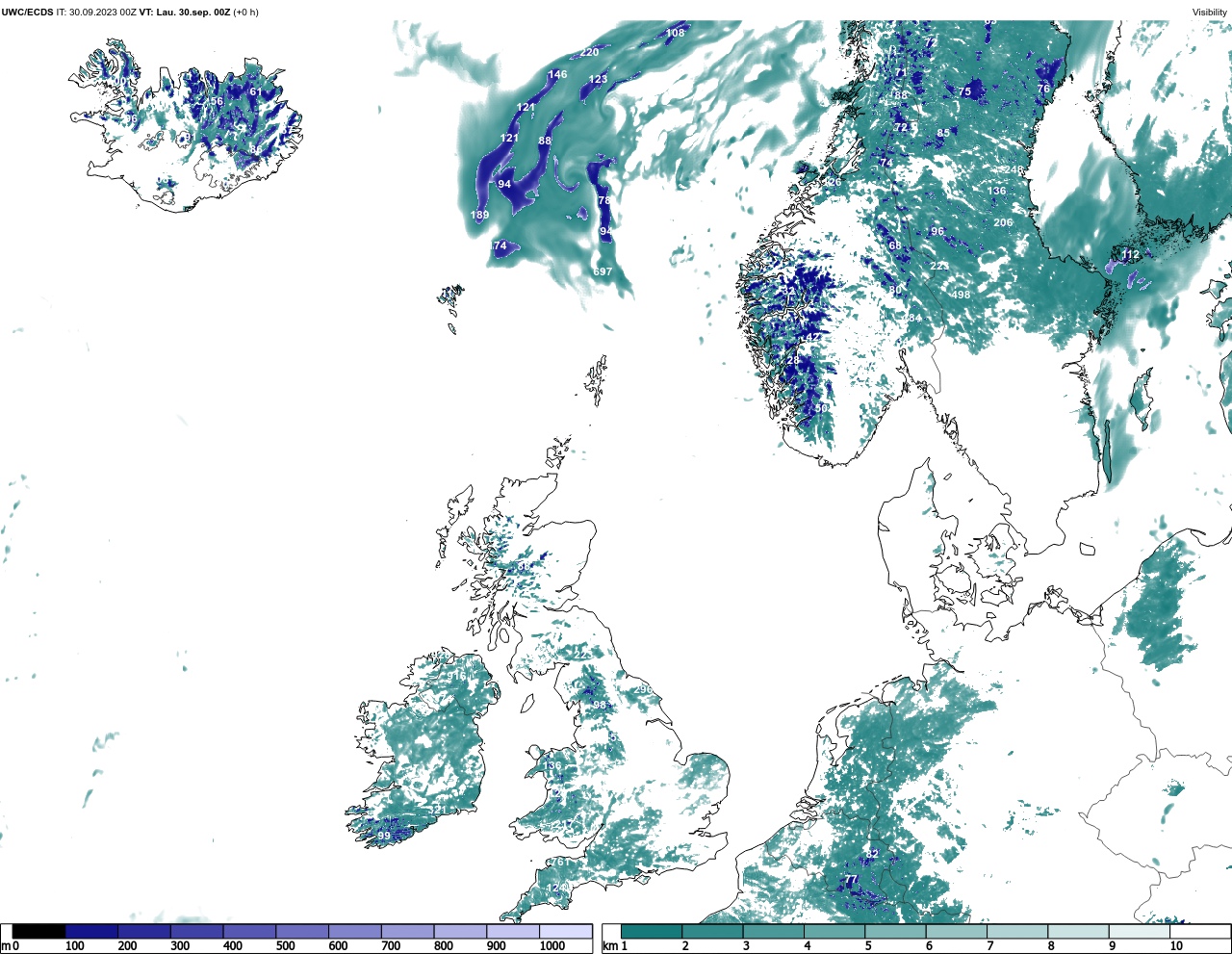Image resolution: width=1232 pixels, height=954 pixels.
Task: Click the visibility value 61 over Iceland
Action: point(255,91)
